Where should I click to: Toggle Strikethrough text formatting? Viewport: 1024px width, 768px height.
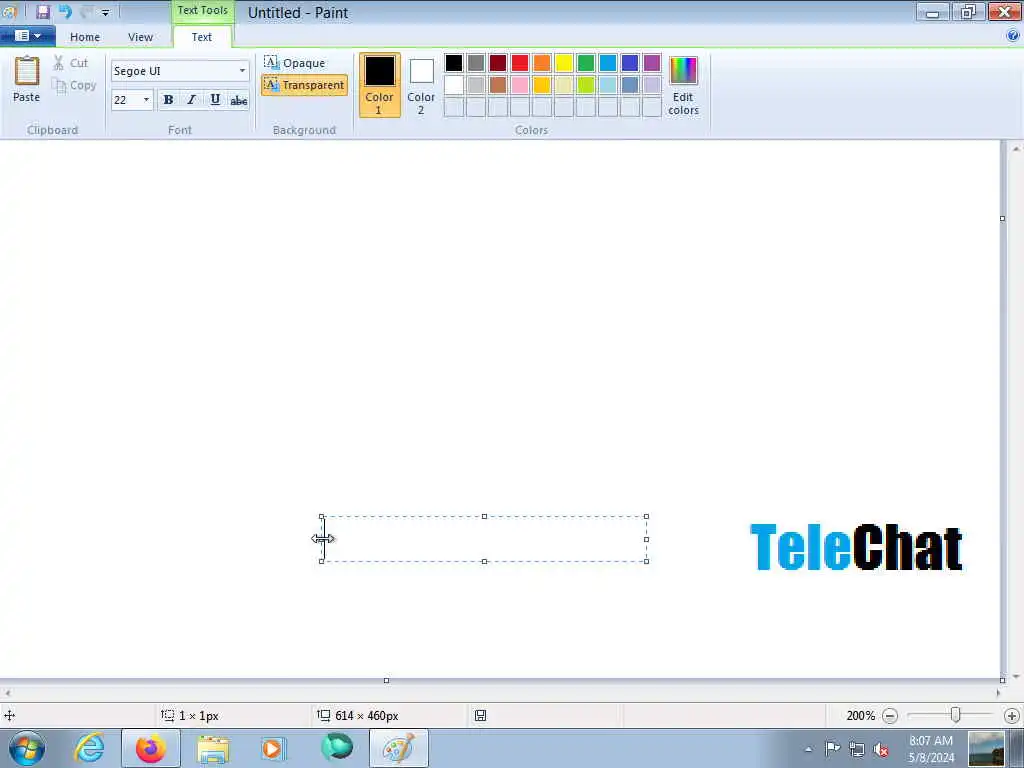[238, 100]
